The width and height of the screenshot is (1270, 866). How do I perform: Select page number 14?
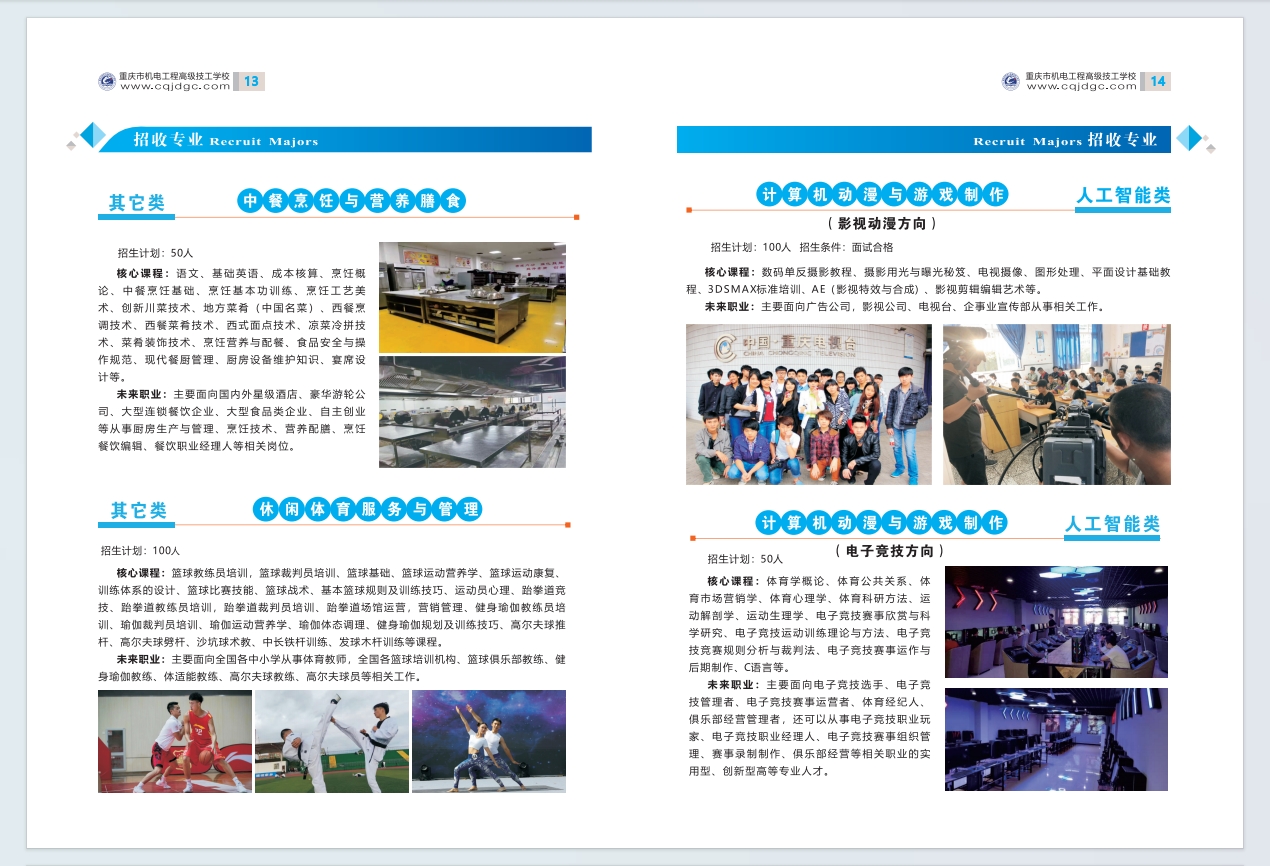pos(1157,81)
